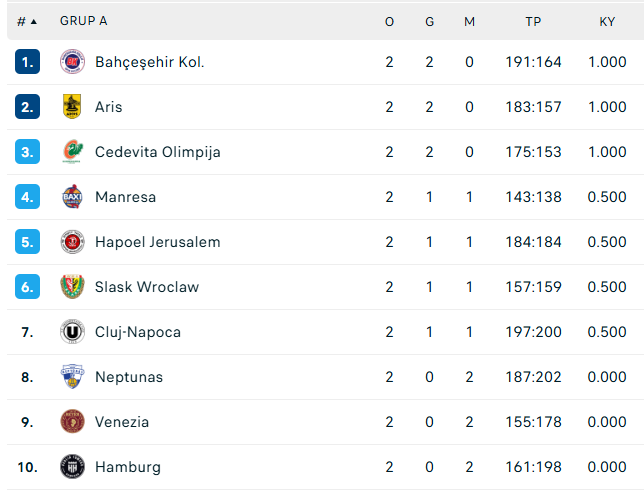Open the Cedevita Olimpija team link
The width and height of the screenshot is (644, 494).
tap(157, 152)
